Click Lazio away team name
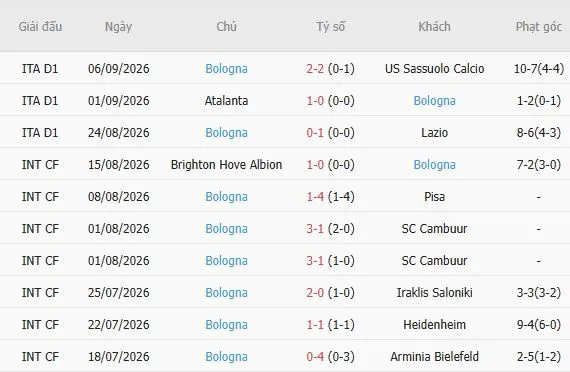This screenshot has height=372, width=570. tap(434, 133)
